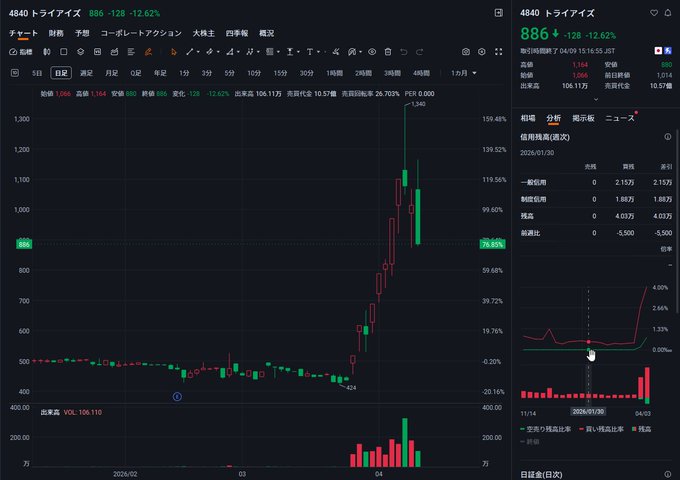Expand quote details chevron below 出来高
The width and height of the screenshot is (680, 480).
pyautogui.click(x=596, y=99)
